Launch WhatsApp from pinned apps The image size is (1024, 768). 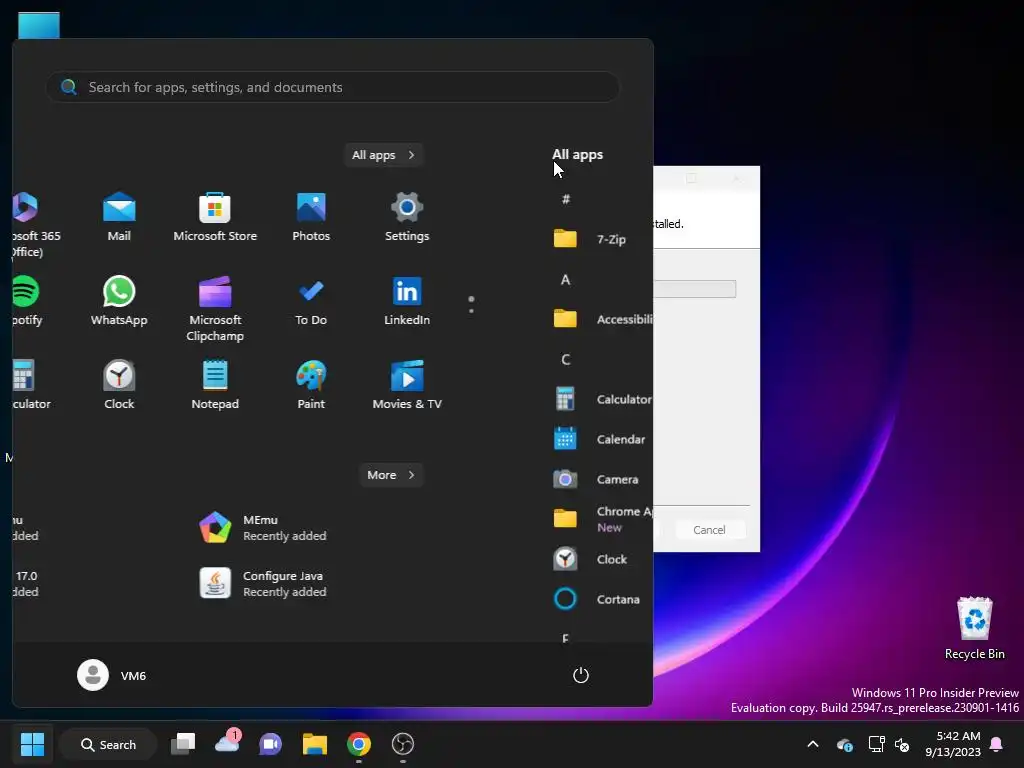pyautogui.click(x=119, y=301)
